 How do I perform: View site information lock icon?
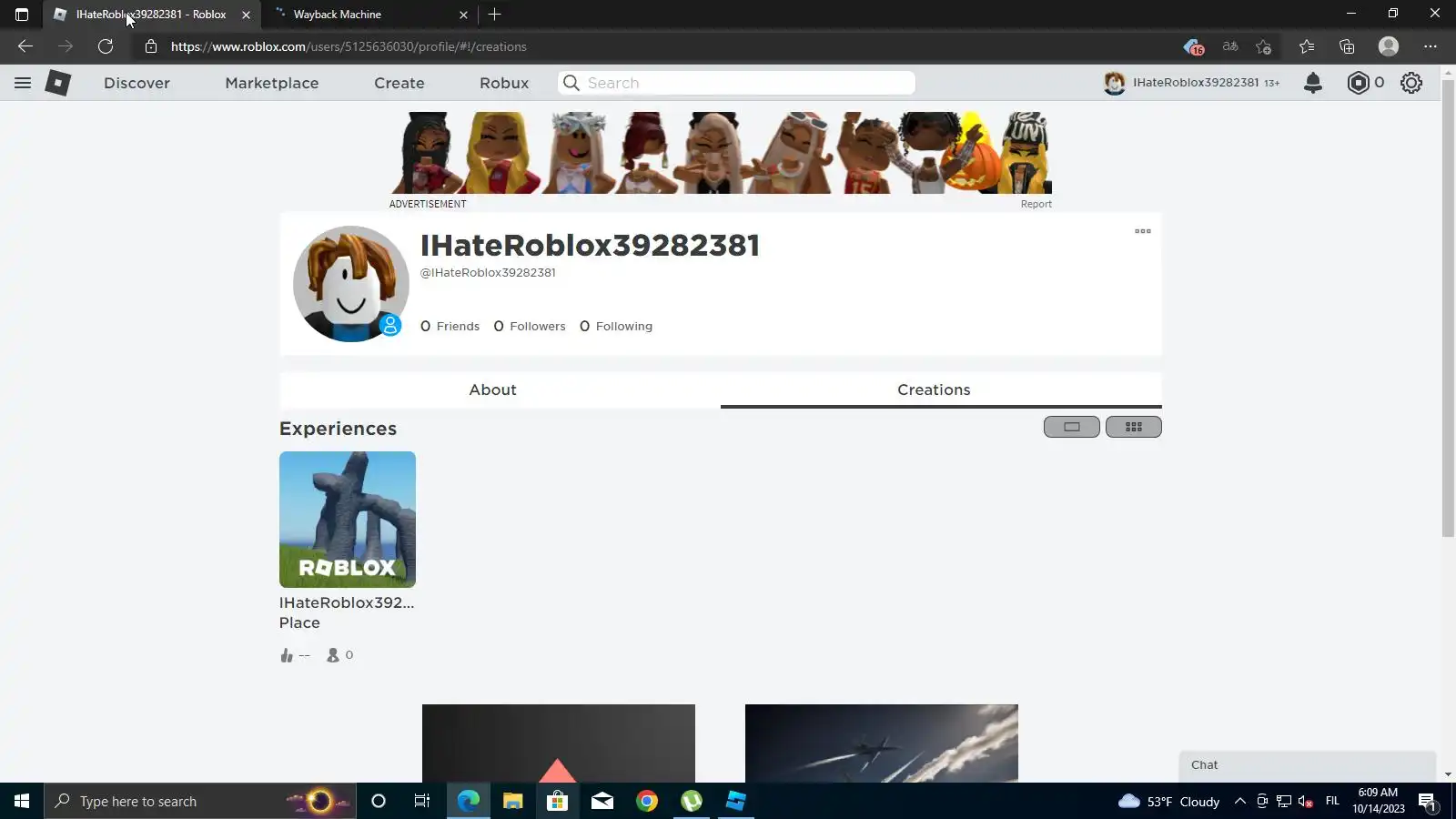(x=151, y=46)
